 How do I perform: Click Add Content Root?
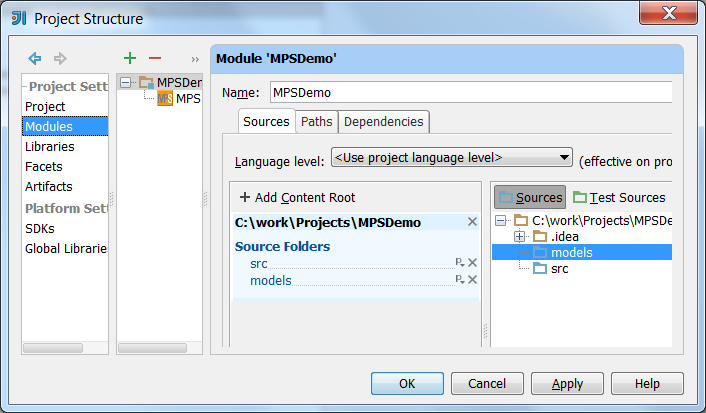(297, 197)
